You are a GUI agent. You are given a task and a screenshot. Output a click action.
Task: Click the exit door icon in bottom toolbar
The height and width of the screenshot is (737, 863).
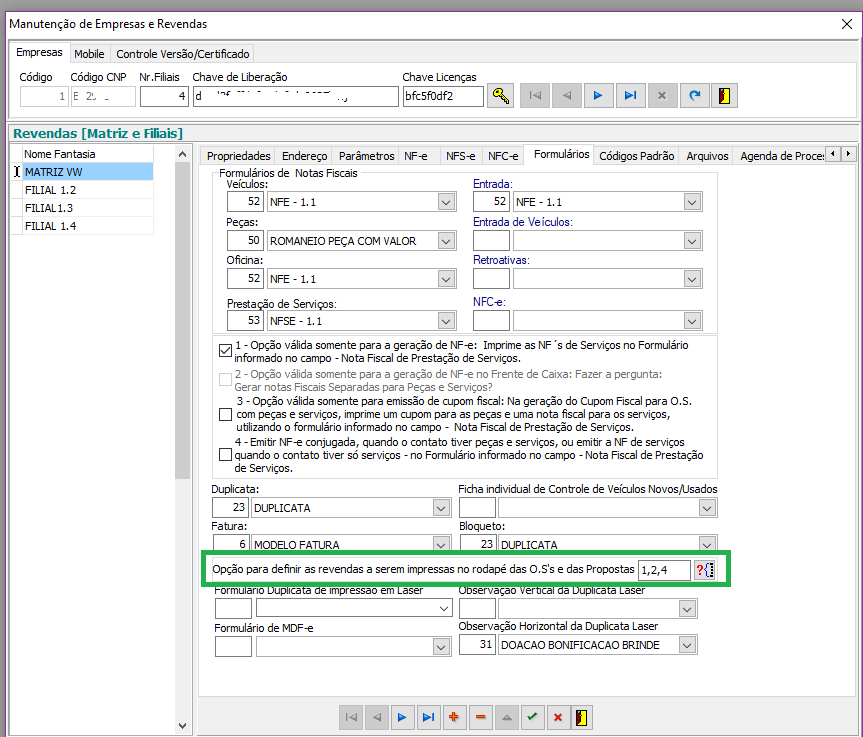582,717
